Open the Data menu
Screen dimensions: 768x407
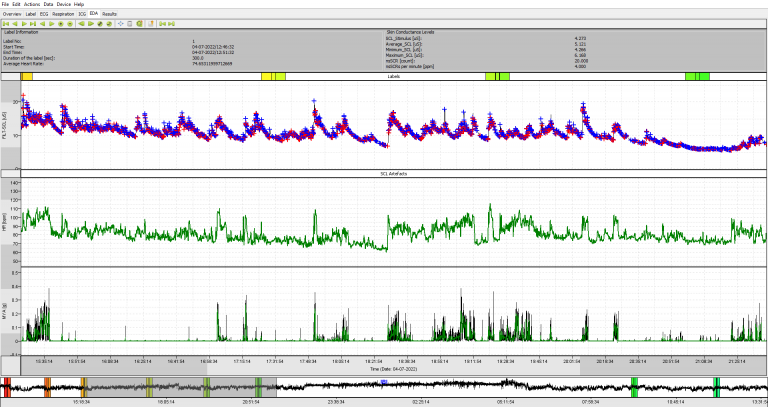[48, 4]
